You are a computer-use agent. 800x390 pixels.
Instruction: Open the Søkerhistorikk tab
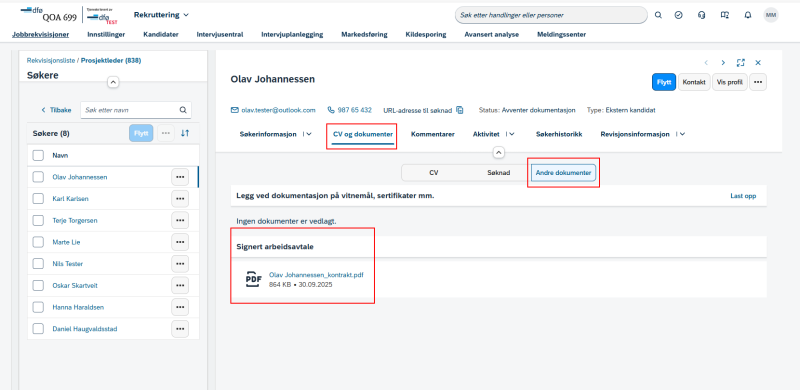tap(559, 134)
